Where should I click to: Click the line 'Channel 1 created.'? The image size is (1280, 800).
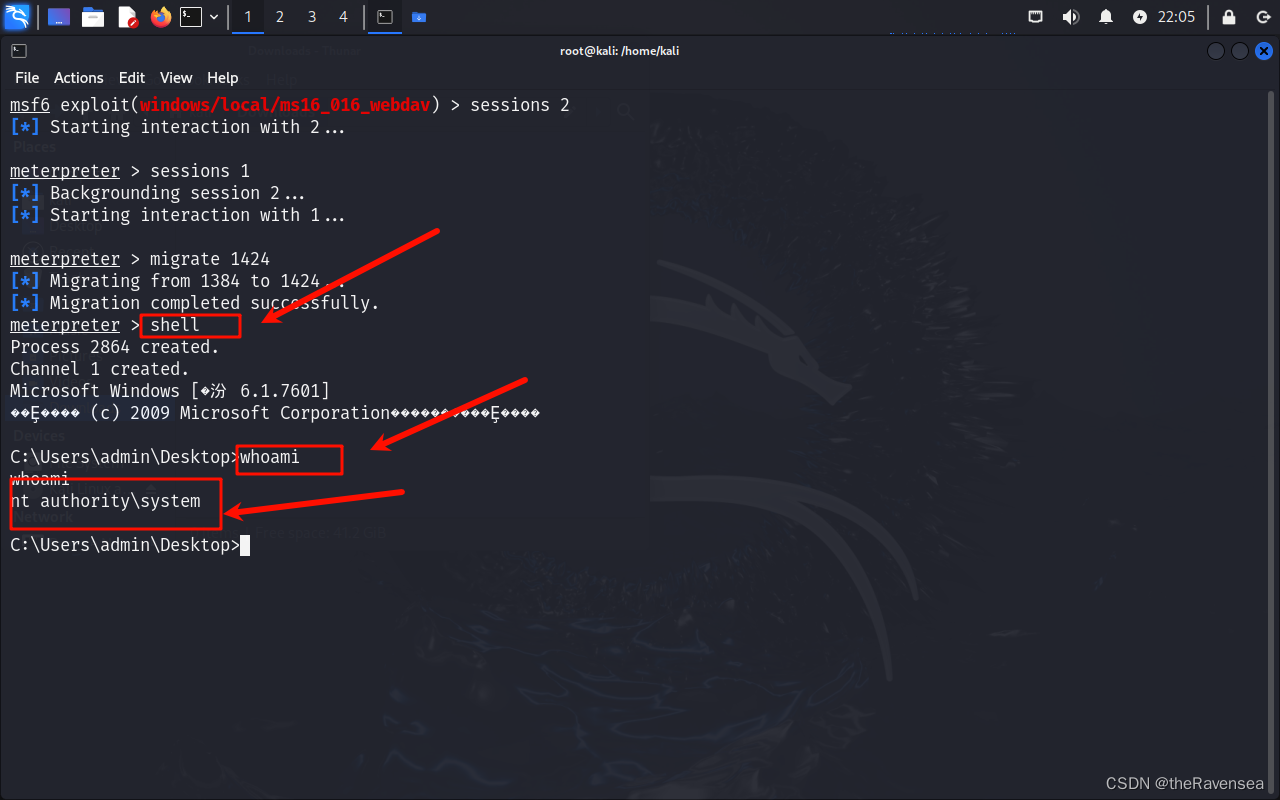click(x=100, y=369)
